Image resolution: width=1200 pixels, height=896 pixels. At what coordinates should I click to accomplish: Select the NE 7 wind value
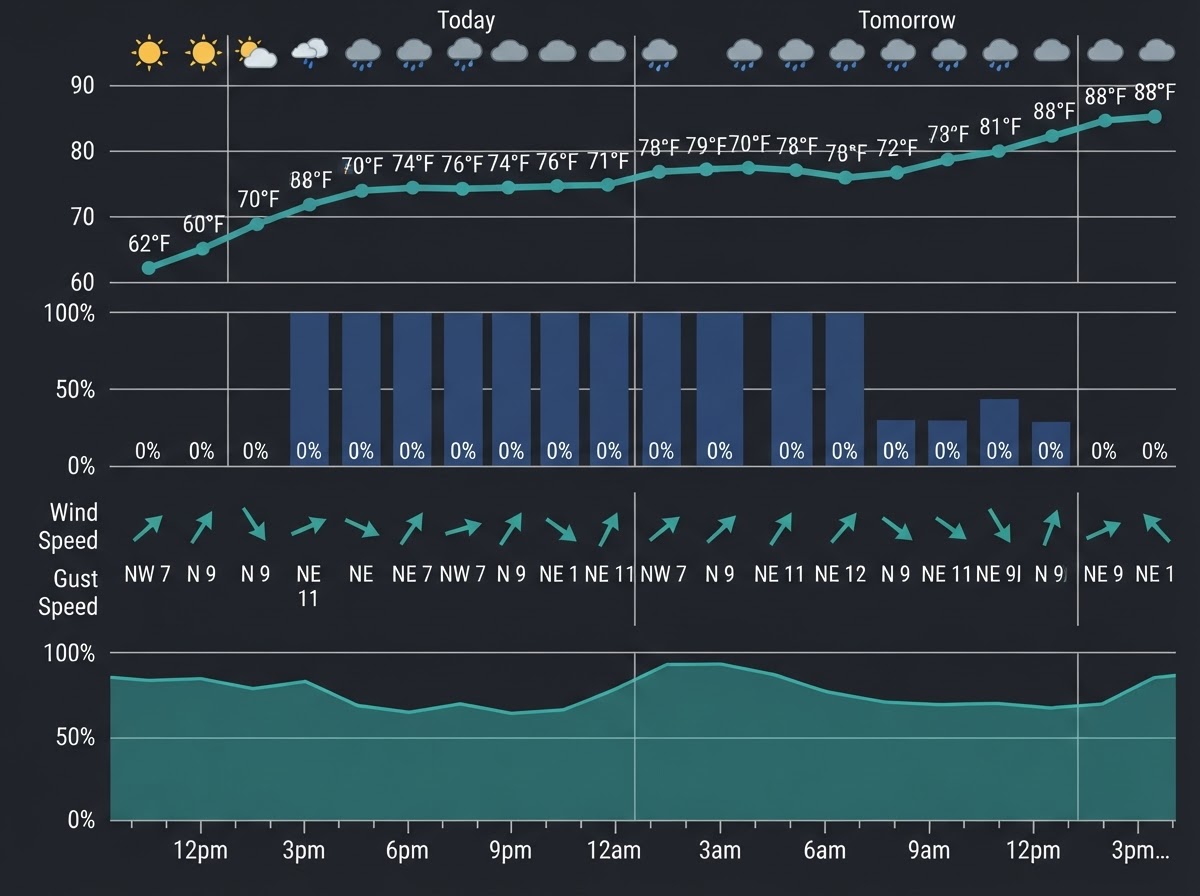point(412,575)
